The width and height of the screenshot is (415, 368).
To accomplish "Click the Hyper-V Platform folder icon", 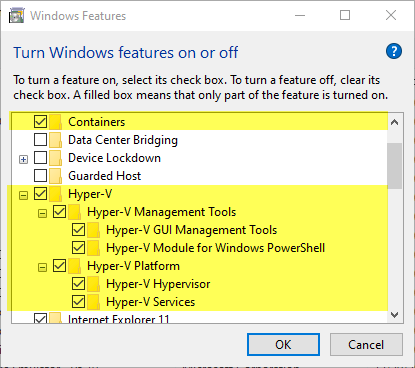I will pyautogui.click(x=75, y=266).
